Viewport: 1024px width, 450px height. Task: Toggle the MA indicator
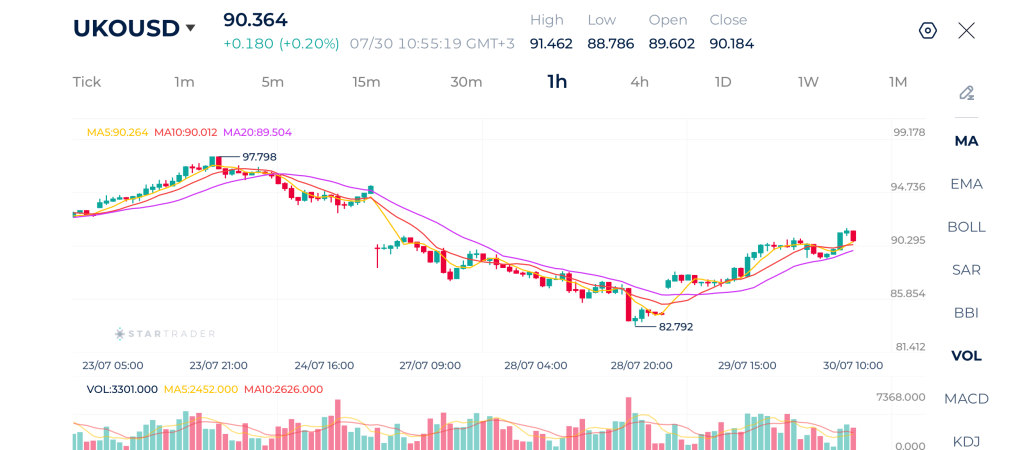point(967,141)
